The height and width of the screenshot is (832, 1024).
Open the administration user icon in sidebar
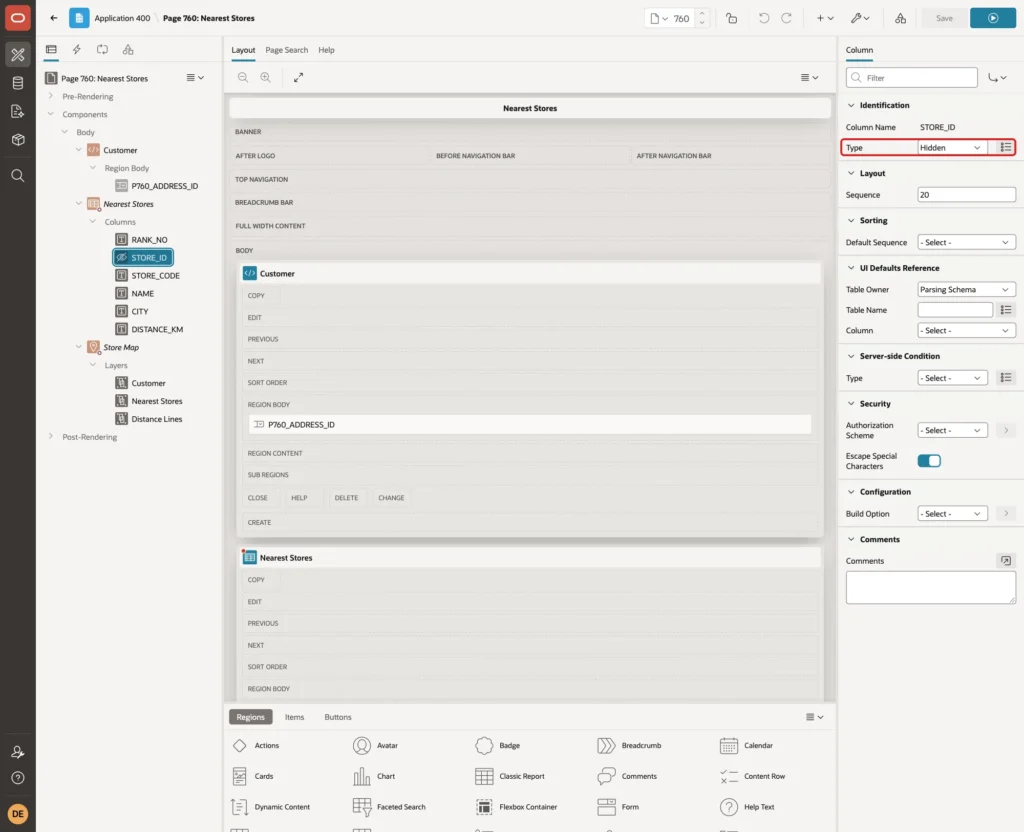[x=18, y=752]
